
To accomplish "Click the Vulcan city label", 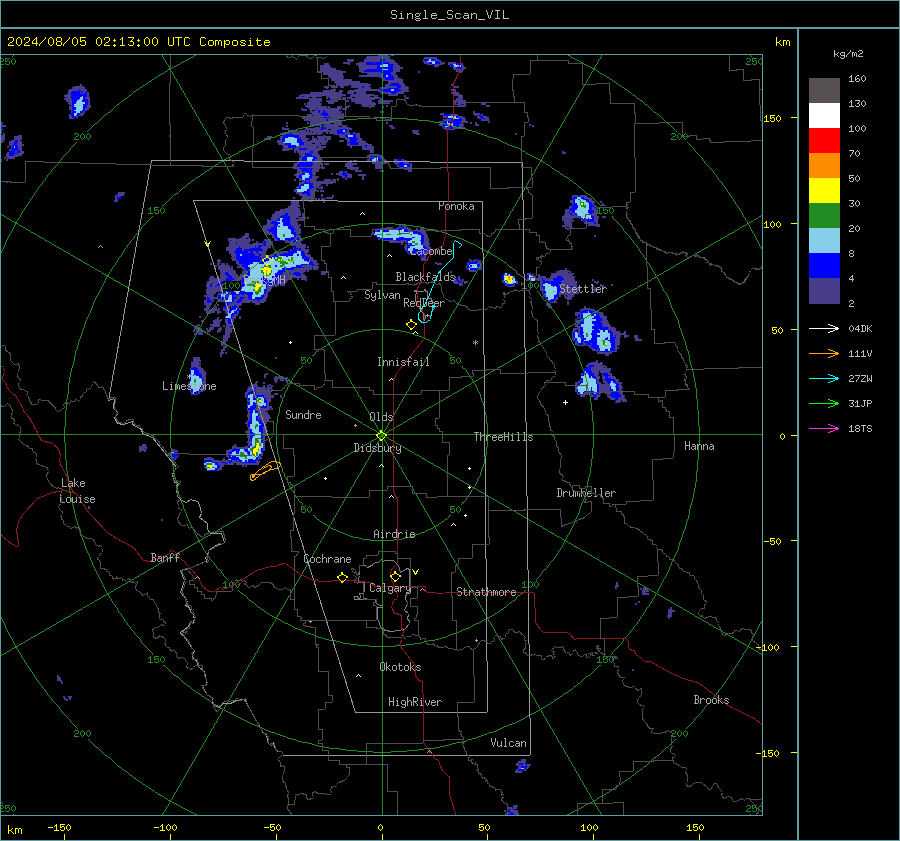I will tap(508, 743).
